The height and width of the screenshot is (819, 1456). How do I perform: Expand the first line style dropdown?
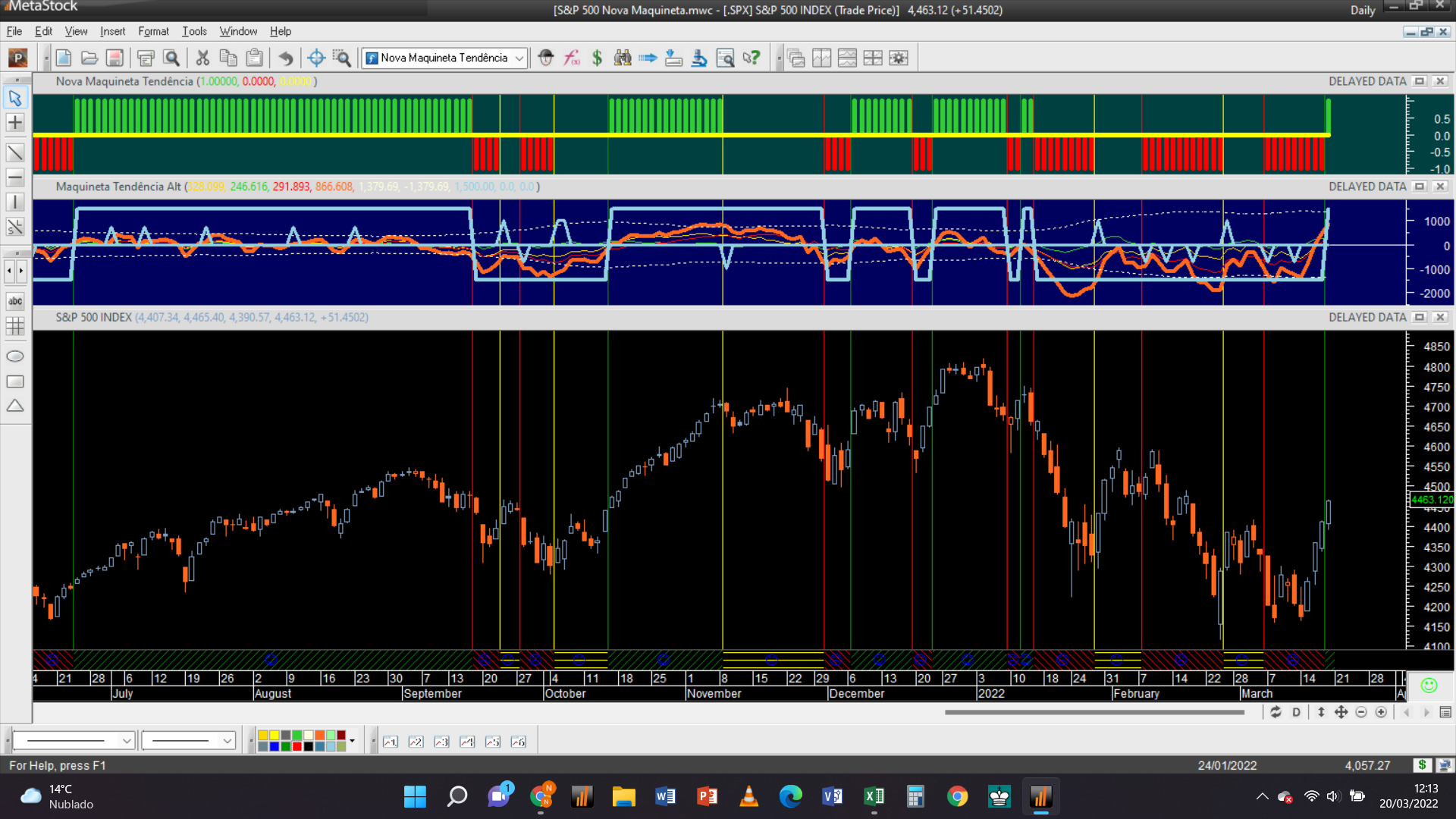point(127,741)
